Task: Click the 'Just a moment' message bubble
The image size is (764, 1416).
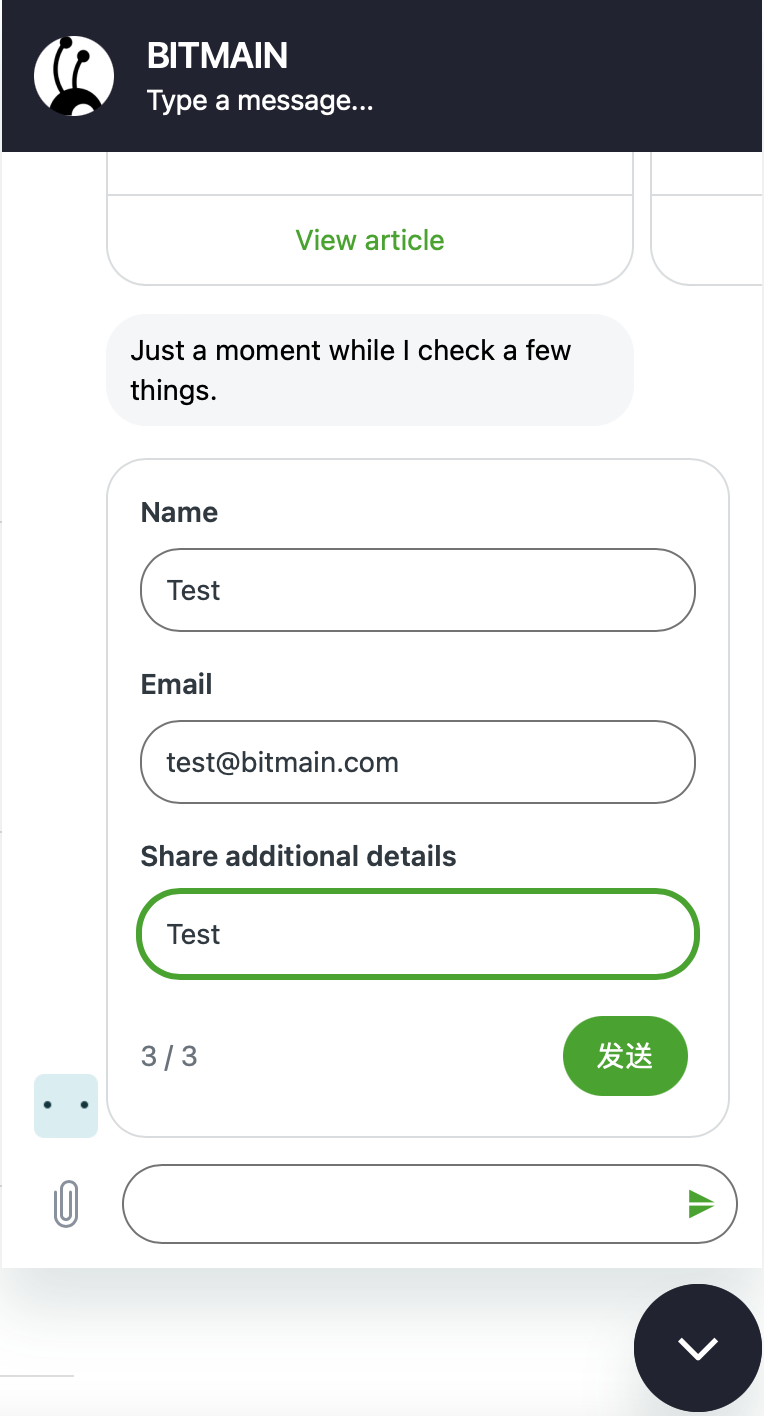Action: coord(370,370)
